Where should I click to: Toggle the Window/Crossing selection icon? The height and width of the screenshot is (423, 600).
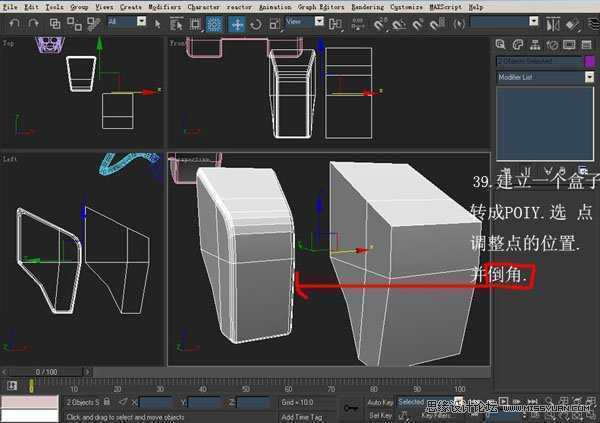coord(214,24)
